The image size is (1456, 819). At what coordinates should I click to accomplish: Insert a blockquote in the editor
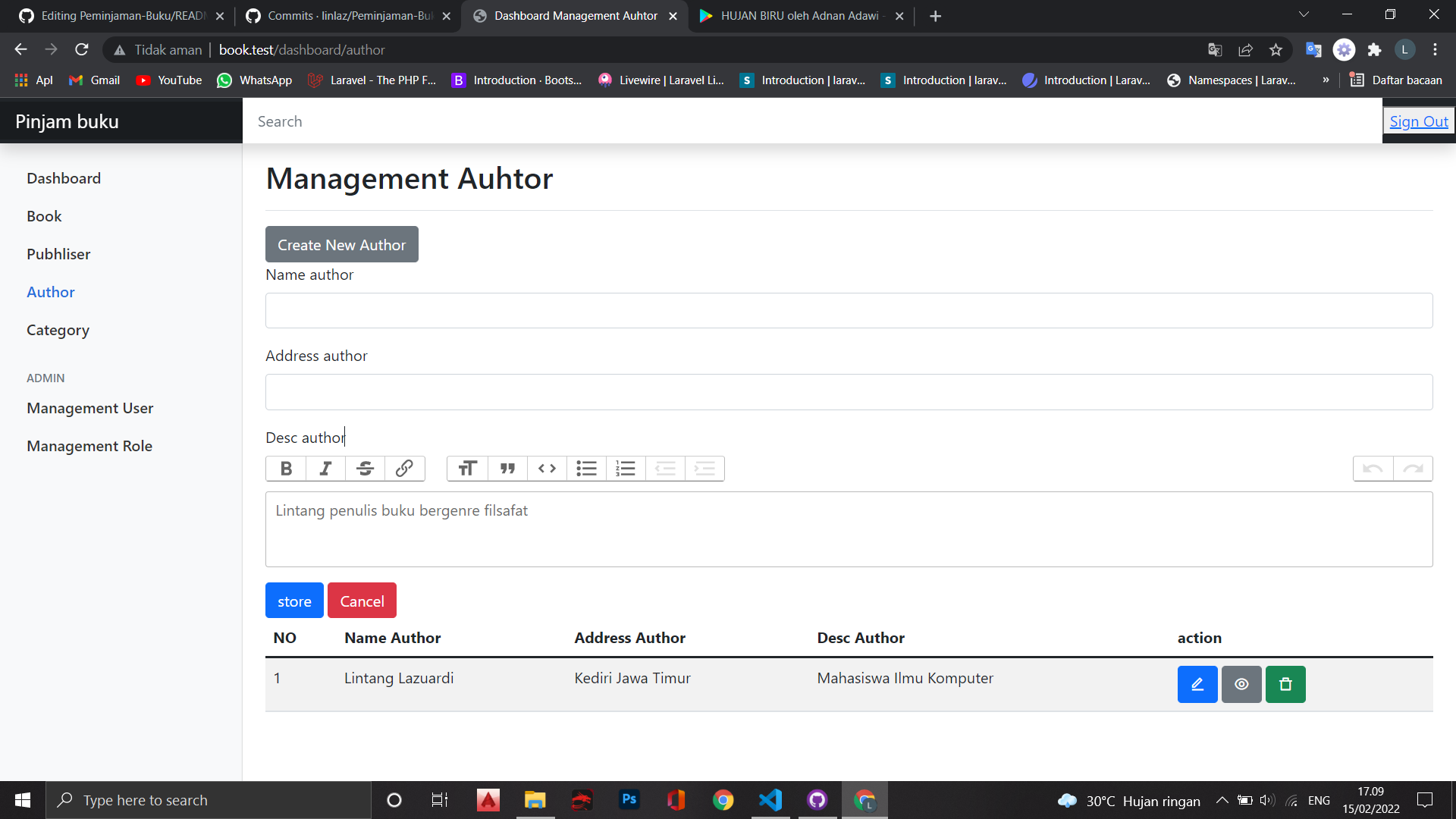(507, 469)
